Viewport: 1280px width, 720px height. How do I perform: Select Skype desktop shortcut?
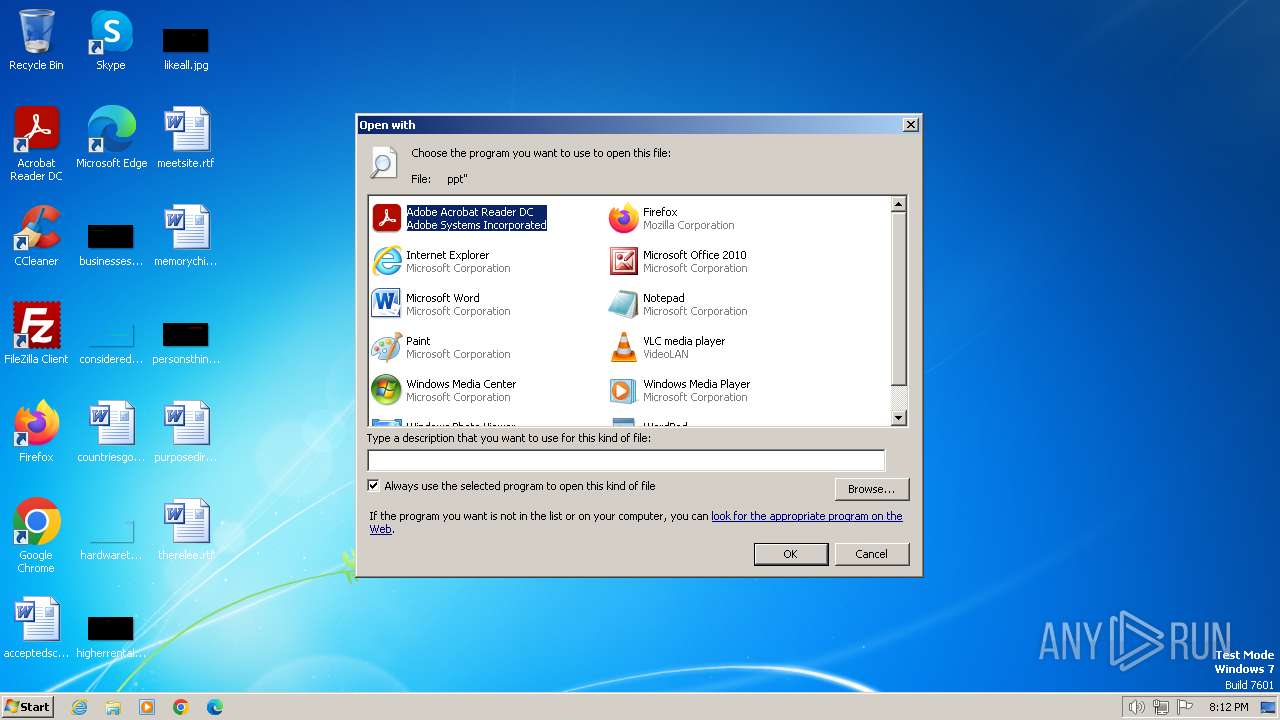click(111, 41)
